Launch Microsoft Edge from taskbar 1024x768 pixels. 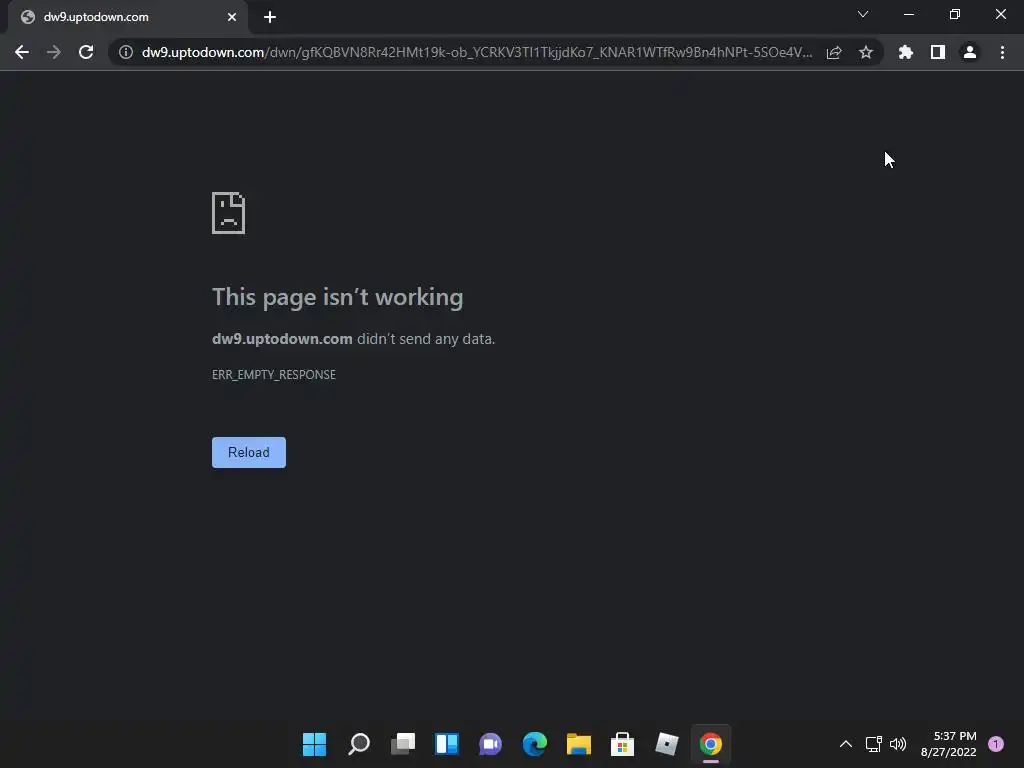535,744
